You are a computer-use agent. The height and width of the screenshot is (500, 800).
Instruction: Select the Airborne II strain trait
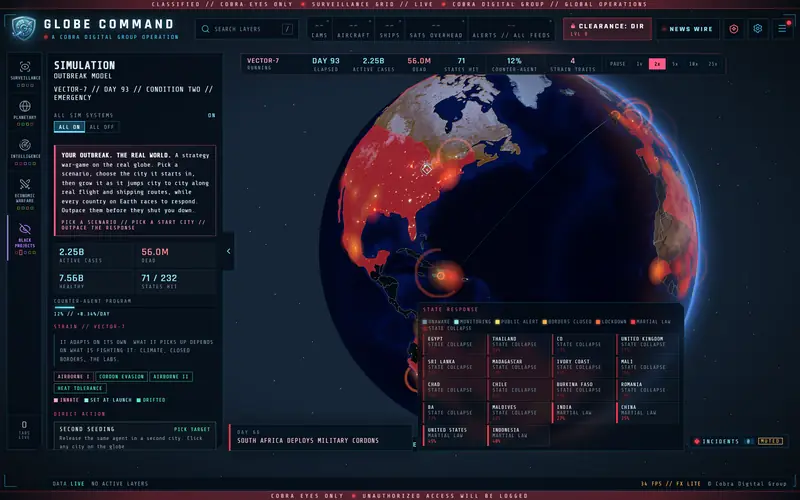171,377
